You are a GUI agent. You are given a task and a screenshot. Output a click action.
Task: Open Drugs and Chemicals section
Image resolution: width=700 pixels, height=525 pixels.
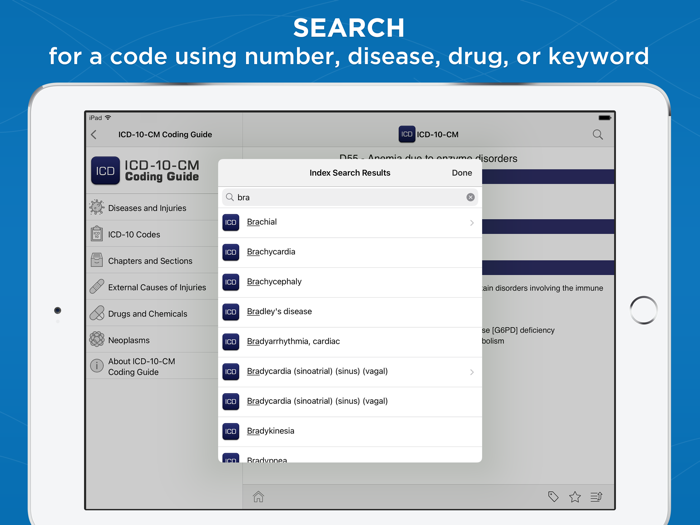[x=152, y=313]
